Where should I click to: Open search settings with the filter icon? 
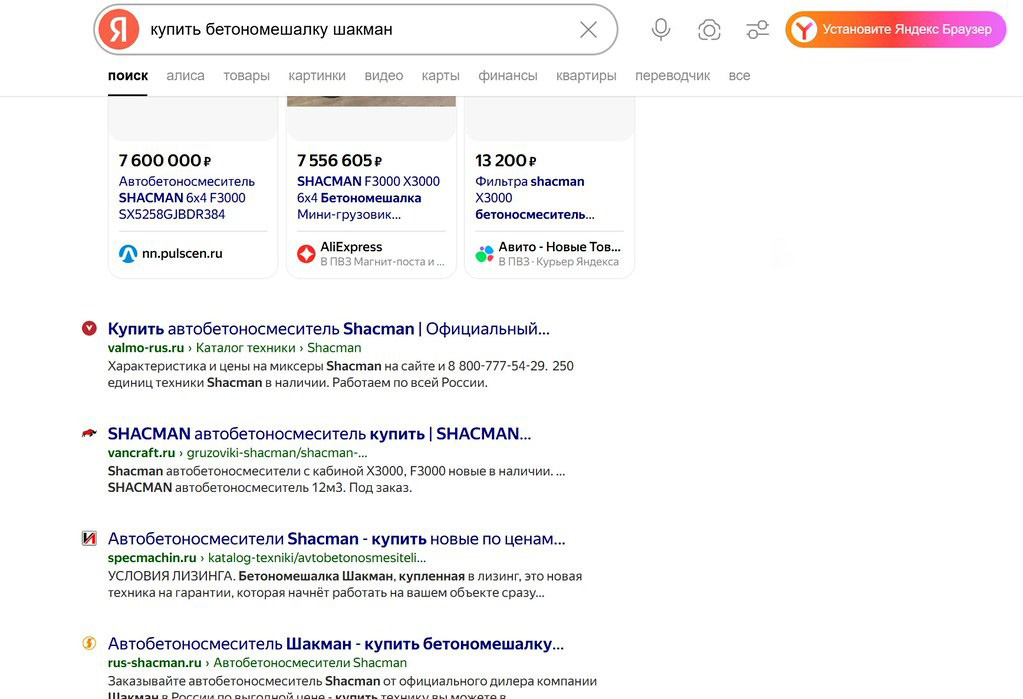pos(757,29)
